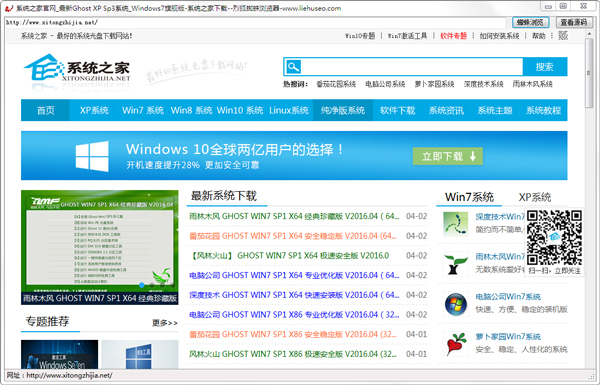Open 雨林木风 GHOST WIN7 SP1 X64 经典珍藏版 list link
The height and width of the screenshot is (385, 600).
pos(294,216)
